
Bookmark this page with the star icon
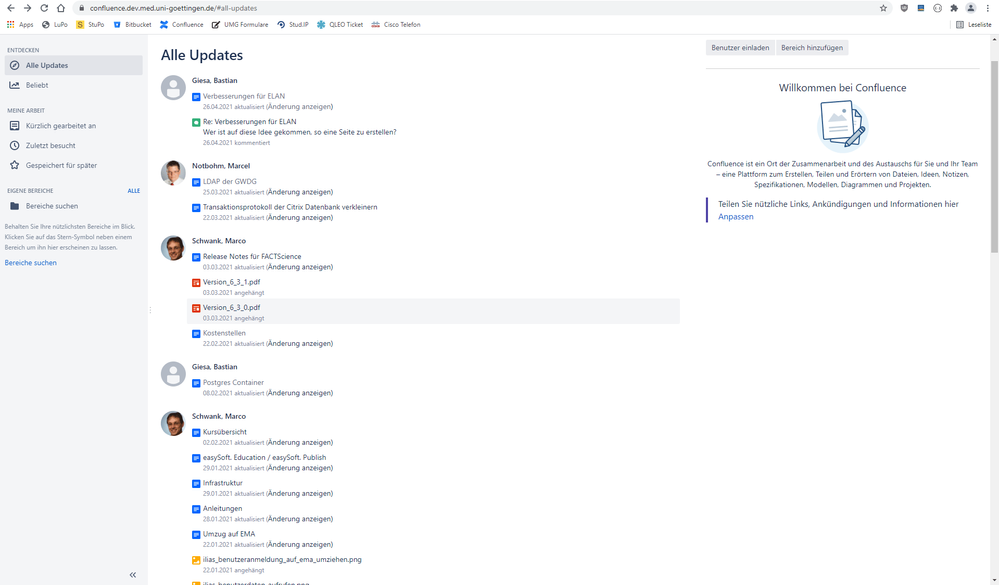tap(883, 8)
